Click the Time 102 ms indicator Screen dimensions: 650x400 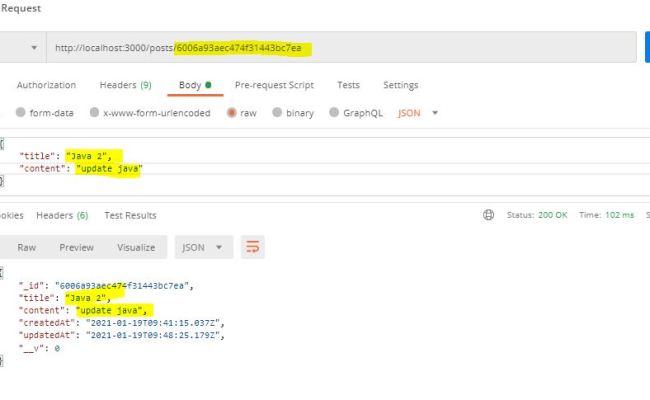(x=606, y=215)
